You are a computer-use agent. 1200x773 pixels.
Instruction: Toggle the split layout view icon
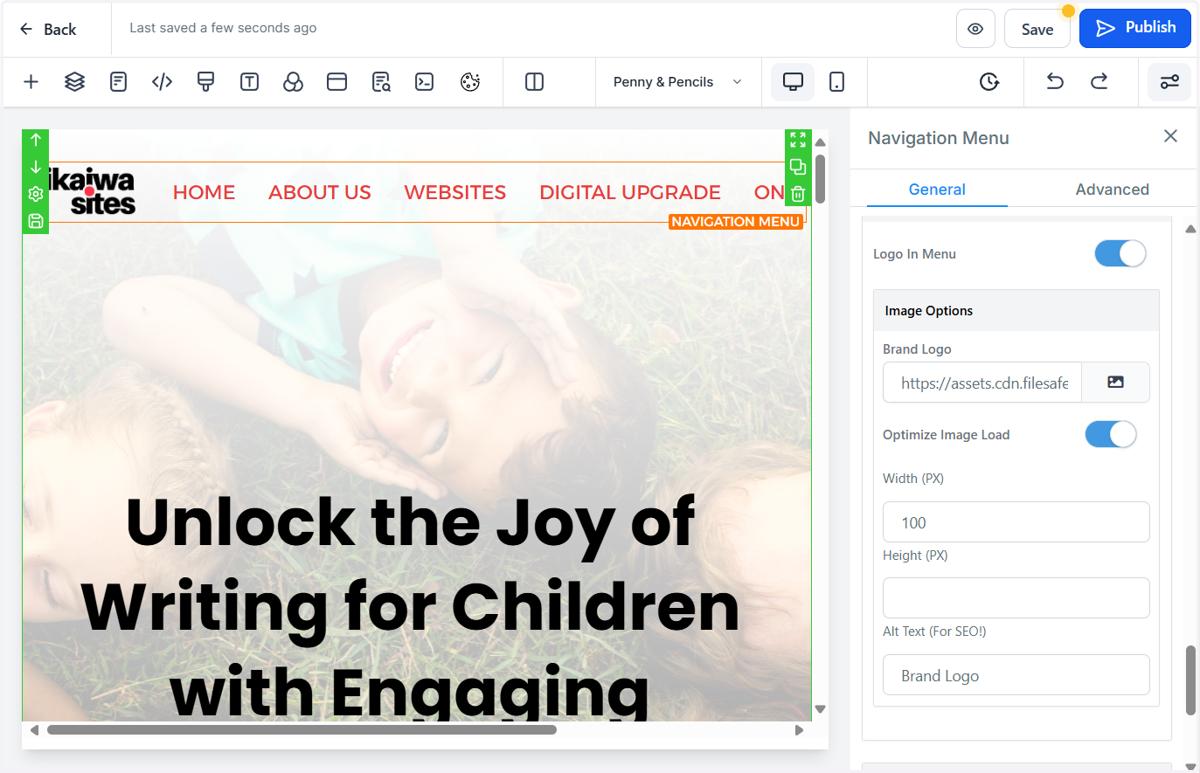(535, 82)
